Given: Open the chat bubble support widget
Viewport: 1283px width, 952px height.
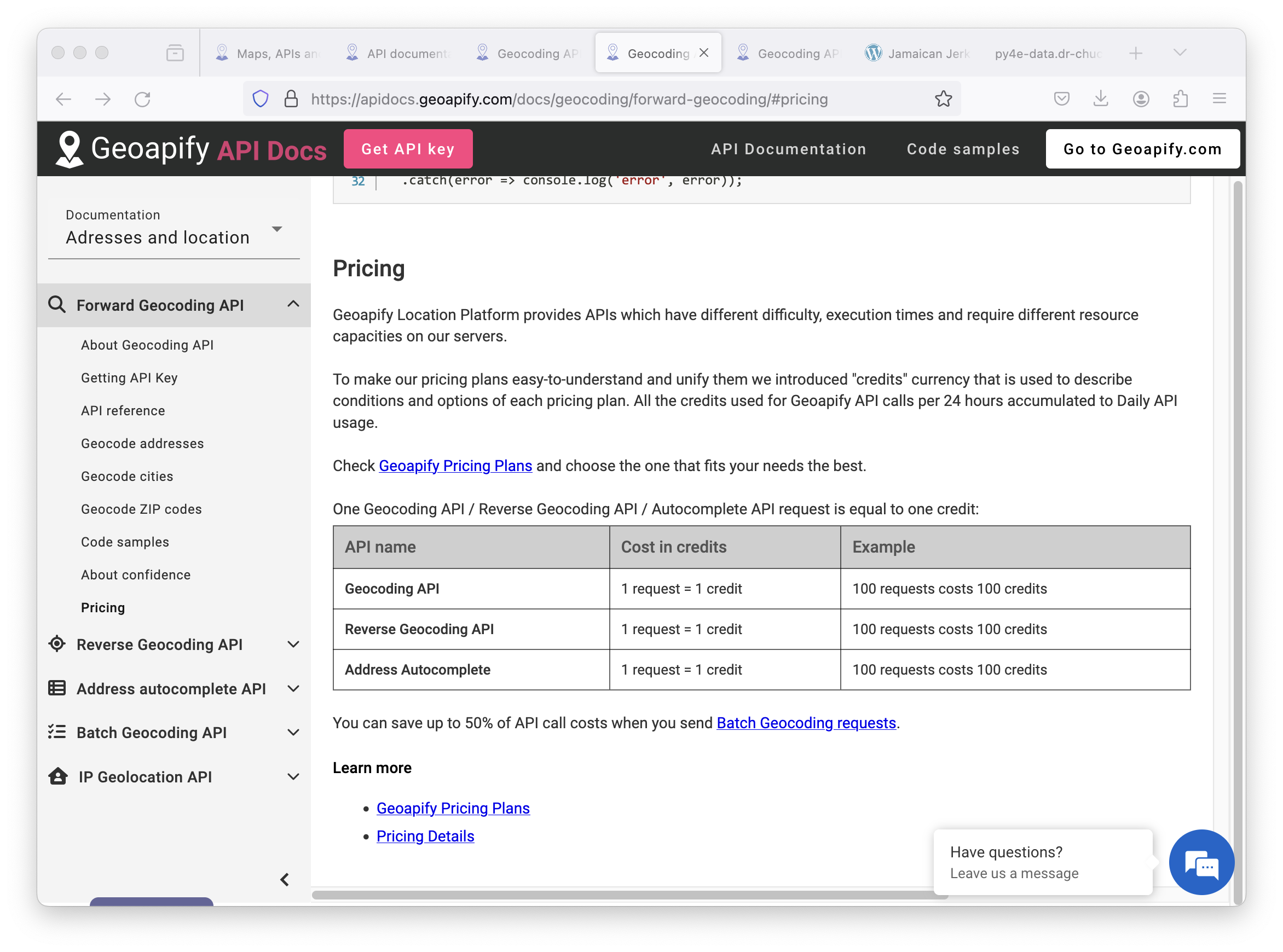Looking at the screenshot, I should [x=1201, y=862].
